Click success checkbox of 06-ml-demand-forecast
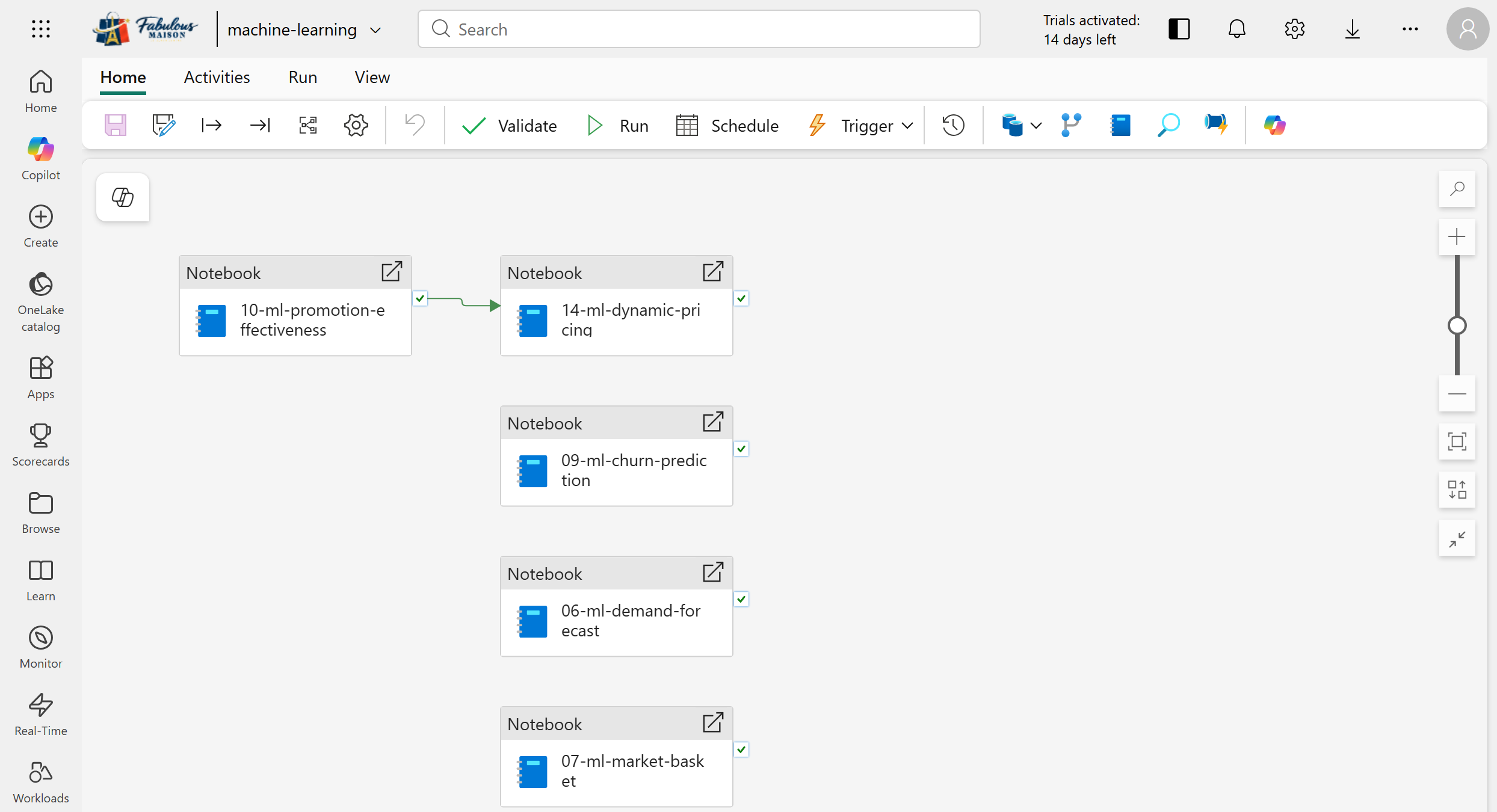Screen dimensions: 1497x812 (x=741, y=599)
